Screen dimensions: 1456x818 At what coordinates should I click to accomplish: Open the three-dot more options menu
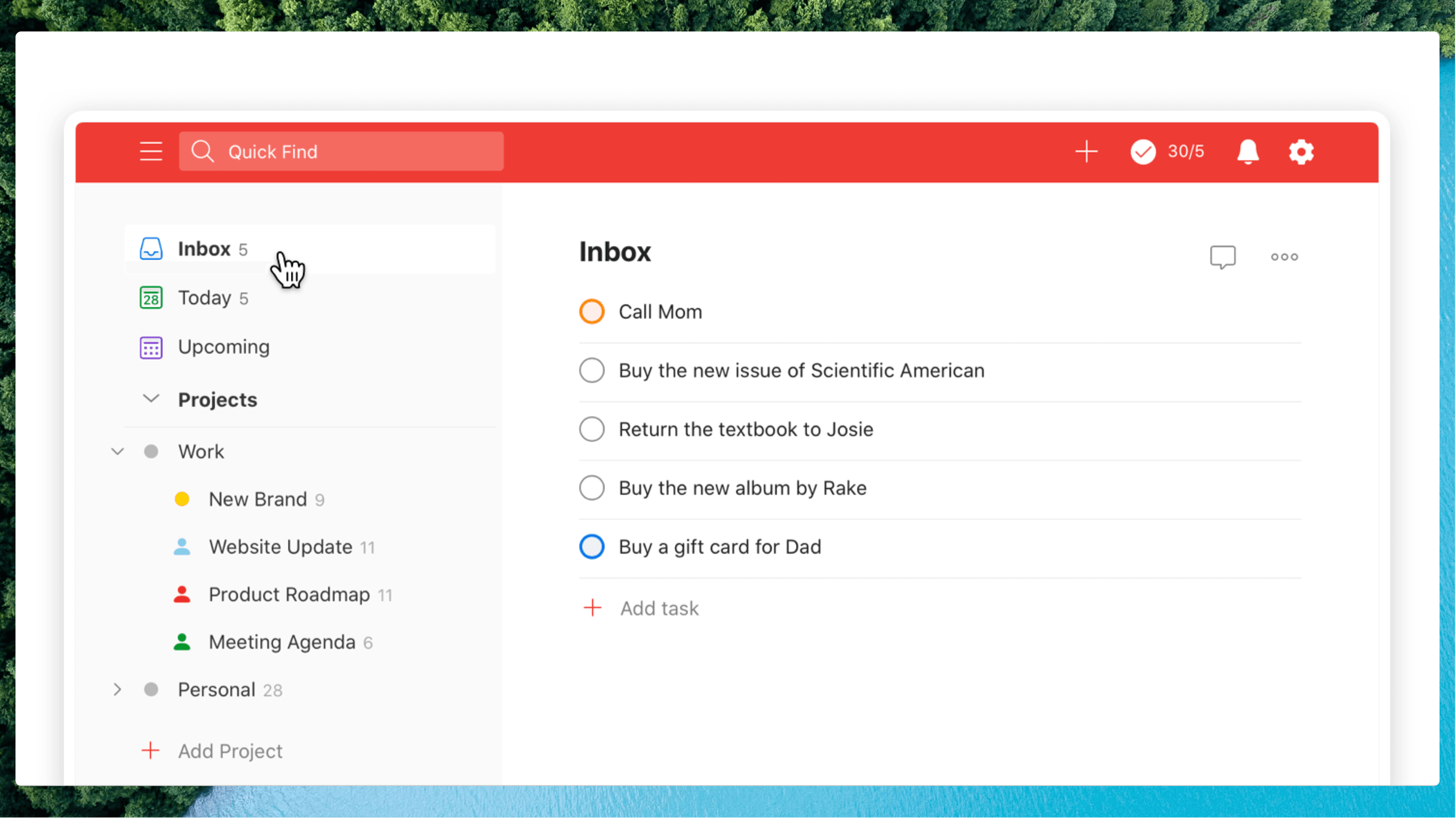point(1284,257)
